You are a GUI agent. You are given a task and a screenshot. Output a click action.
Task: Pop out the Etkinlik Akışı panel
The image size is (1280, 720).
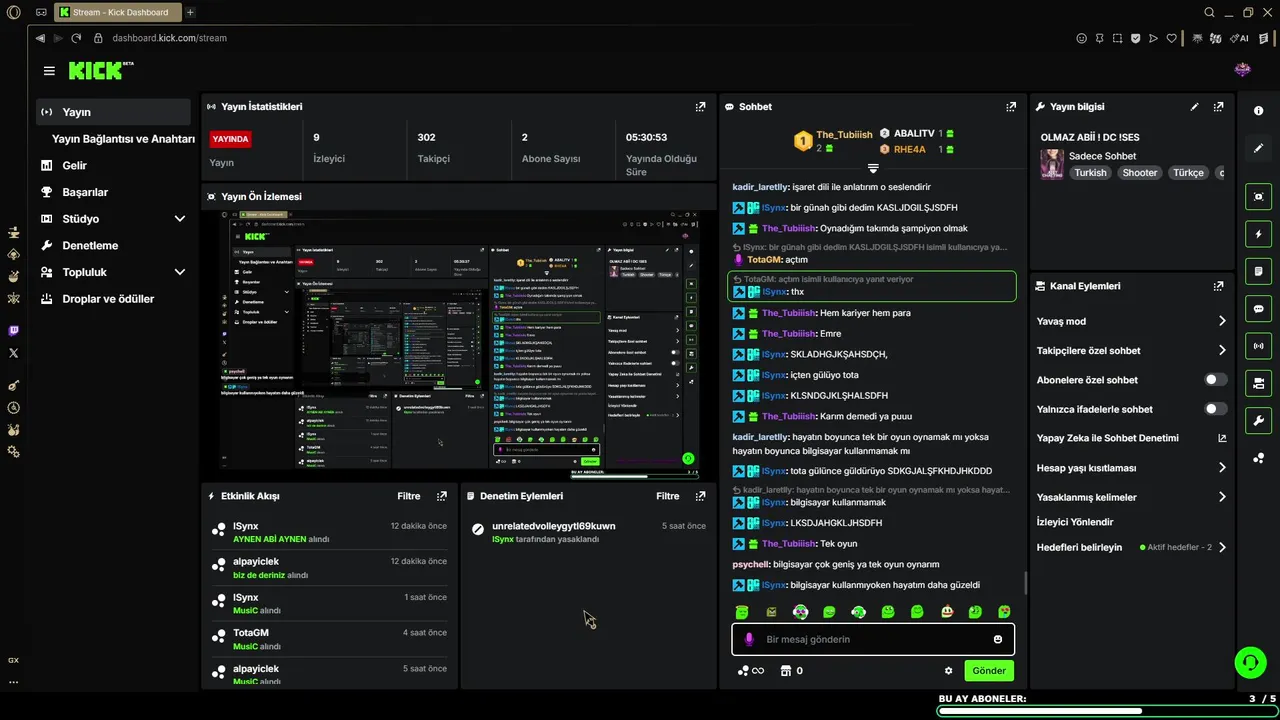coord(442,496)
